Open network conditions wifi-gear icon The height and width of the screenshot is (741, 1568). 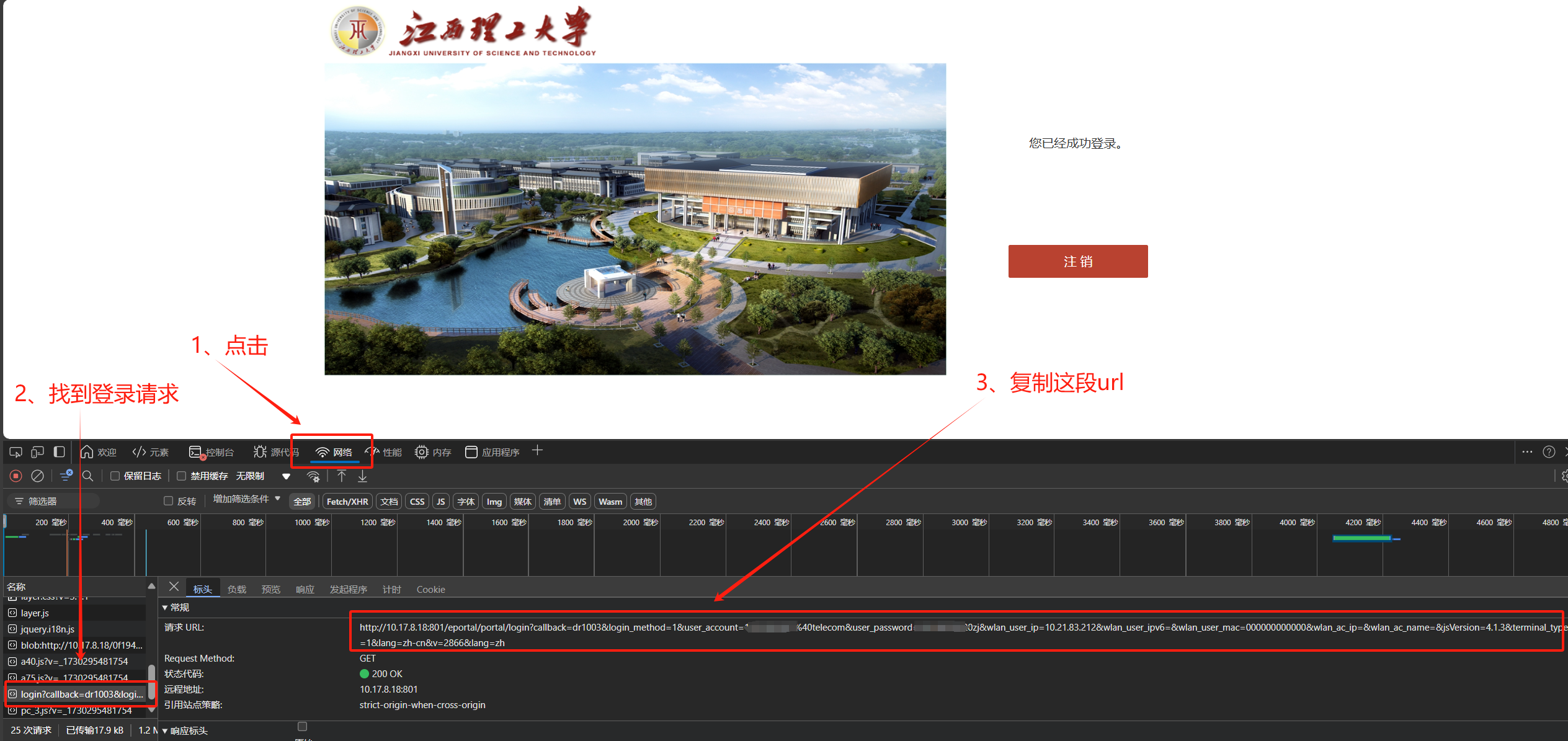[313, 476]
